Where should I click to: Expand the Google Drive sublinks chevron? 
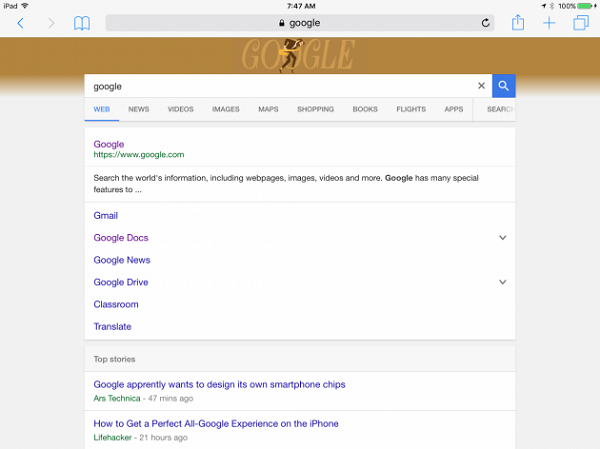(502, 282)
